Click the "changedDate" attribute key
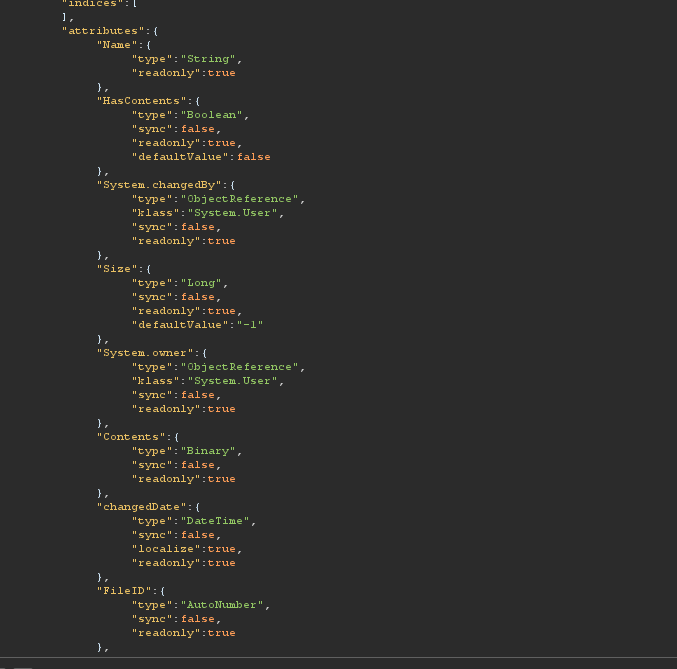Image resolution: width=677 pixels, height=669 pixels. 138,507
